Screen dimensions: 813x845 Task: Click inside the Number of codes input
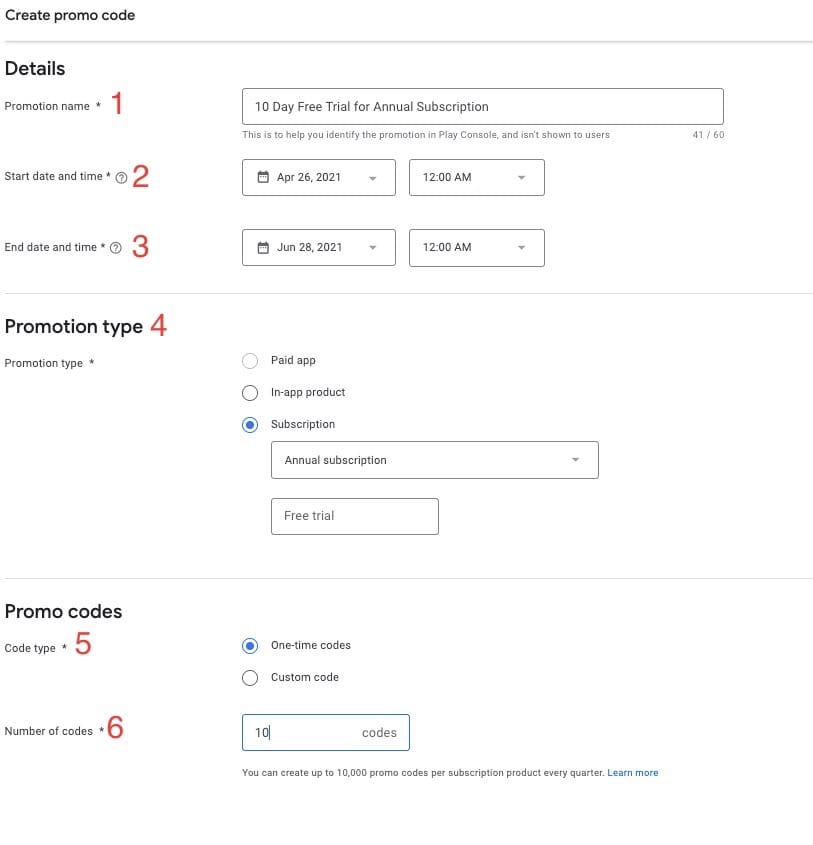click(x=300, y=732)
